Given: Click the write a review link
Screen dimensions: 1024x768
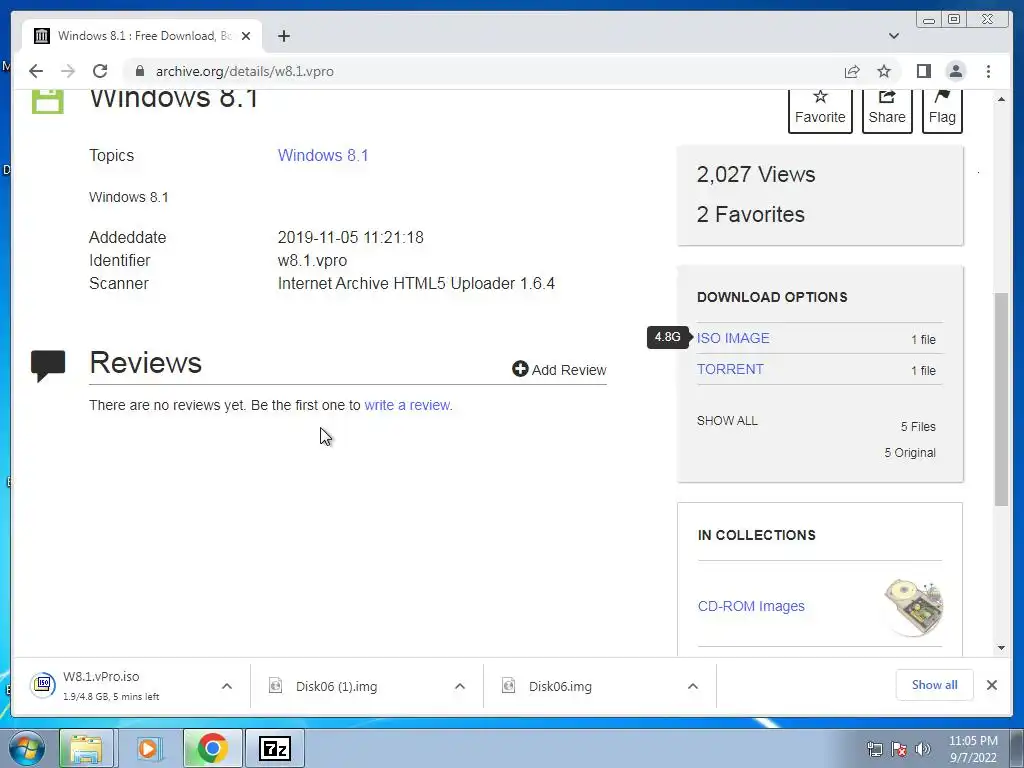Looking at the screenshot, I should coord(408,405).
